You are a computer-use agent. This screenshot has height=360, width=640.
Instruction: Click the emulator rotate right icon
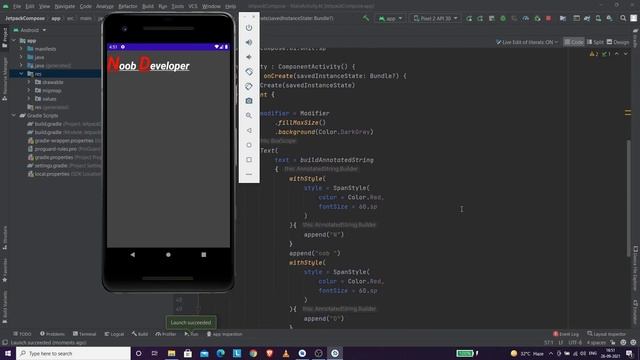point(249,87)
